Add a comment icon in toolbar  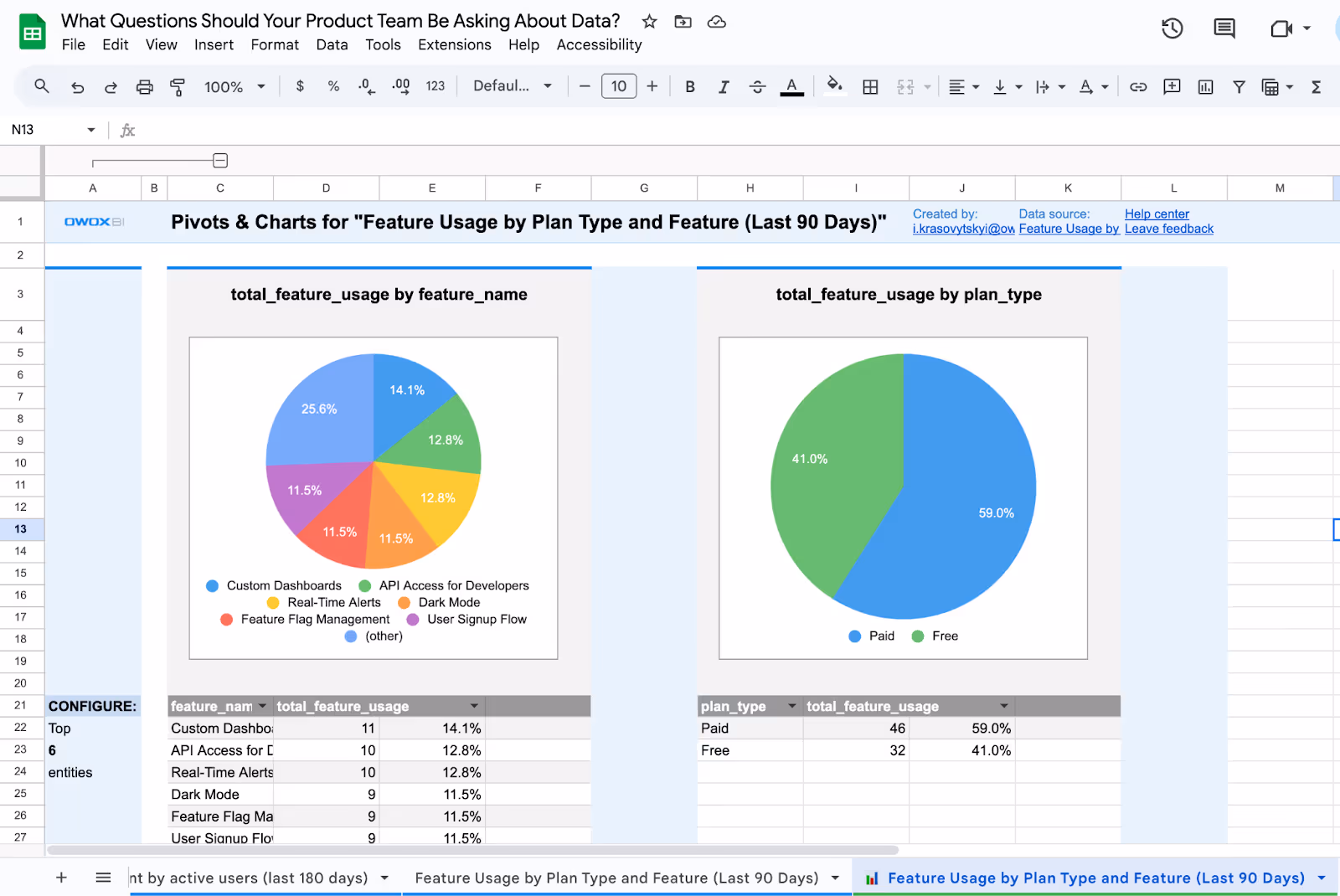(x=1172, y=86)
